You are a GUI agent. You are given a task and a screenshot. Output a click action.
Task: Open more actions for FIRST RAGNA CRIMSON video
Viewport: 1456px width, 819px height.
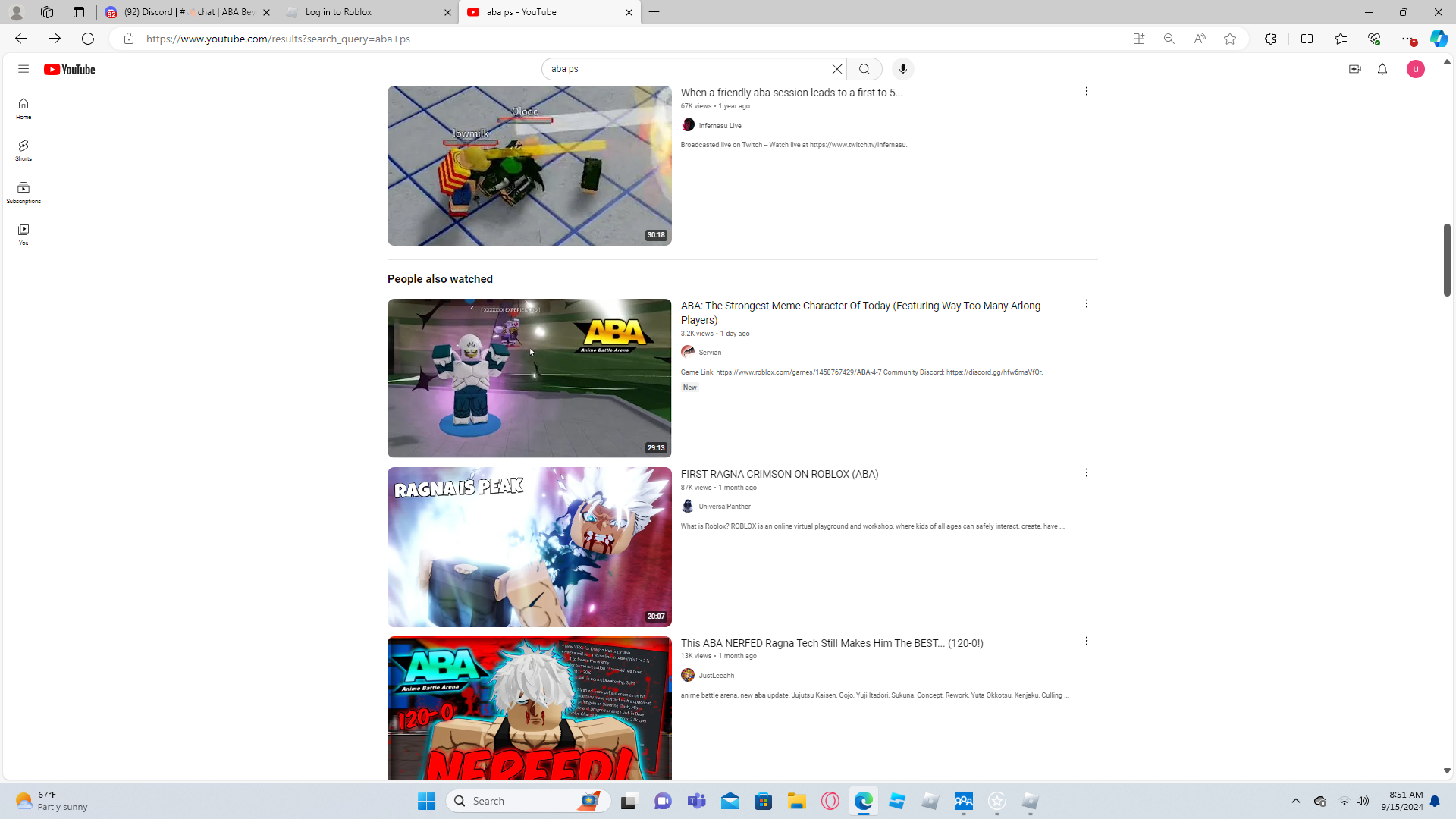[1087, 472]
